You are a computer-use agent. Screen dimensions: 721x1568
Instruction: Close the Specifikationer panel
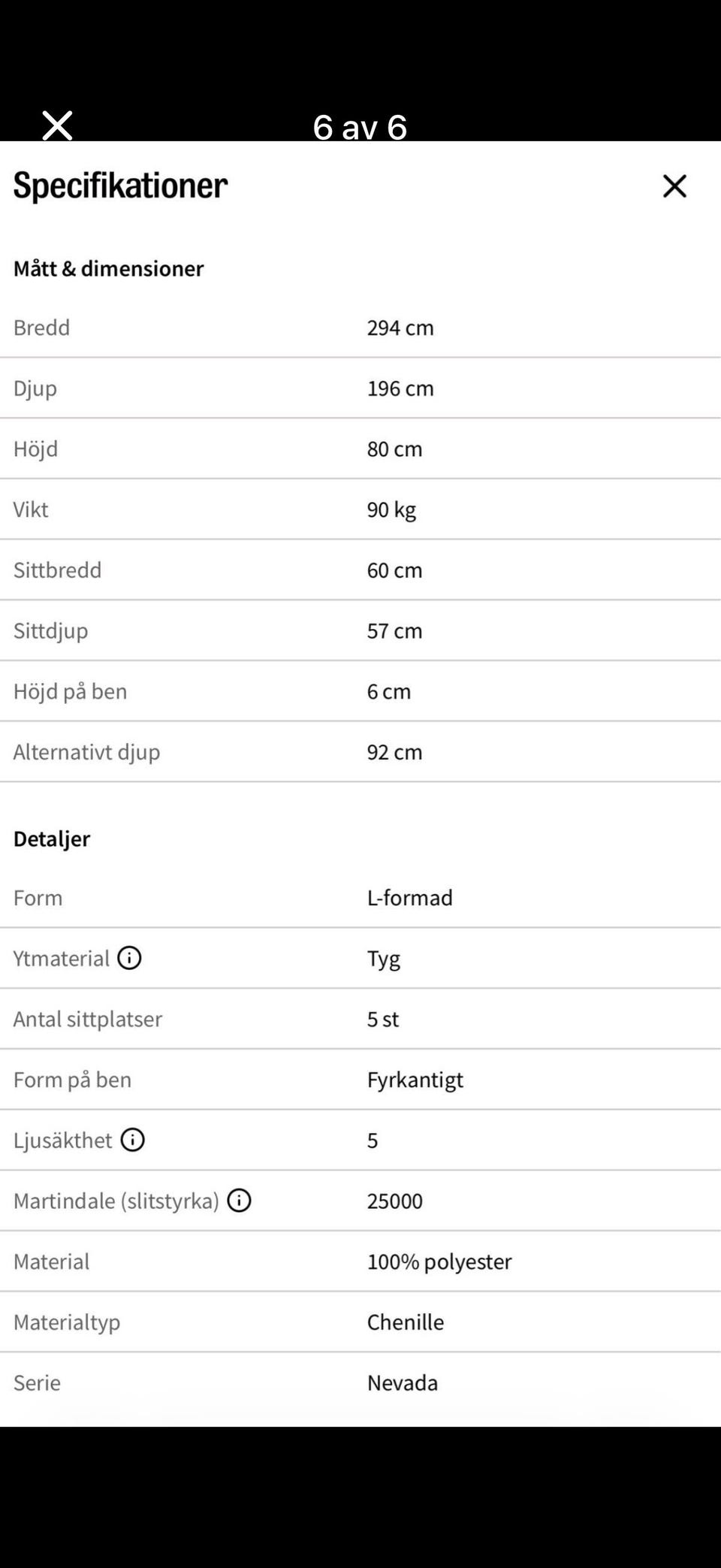tap(674, 186)
